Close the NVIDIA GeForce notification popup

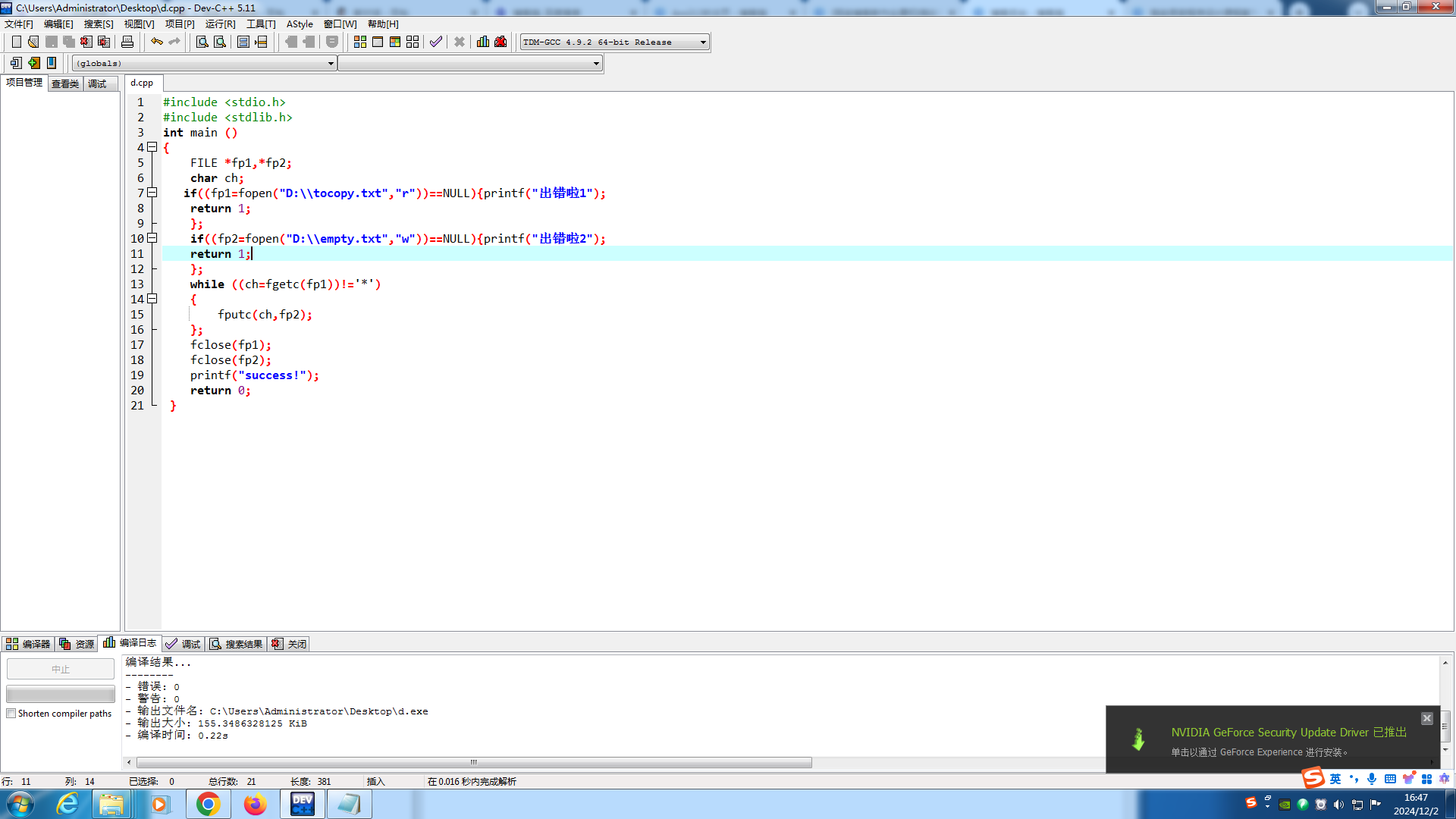pos(1426,718)
